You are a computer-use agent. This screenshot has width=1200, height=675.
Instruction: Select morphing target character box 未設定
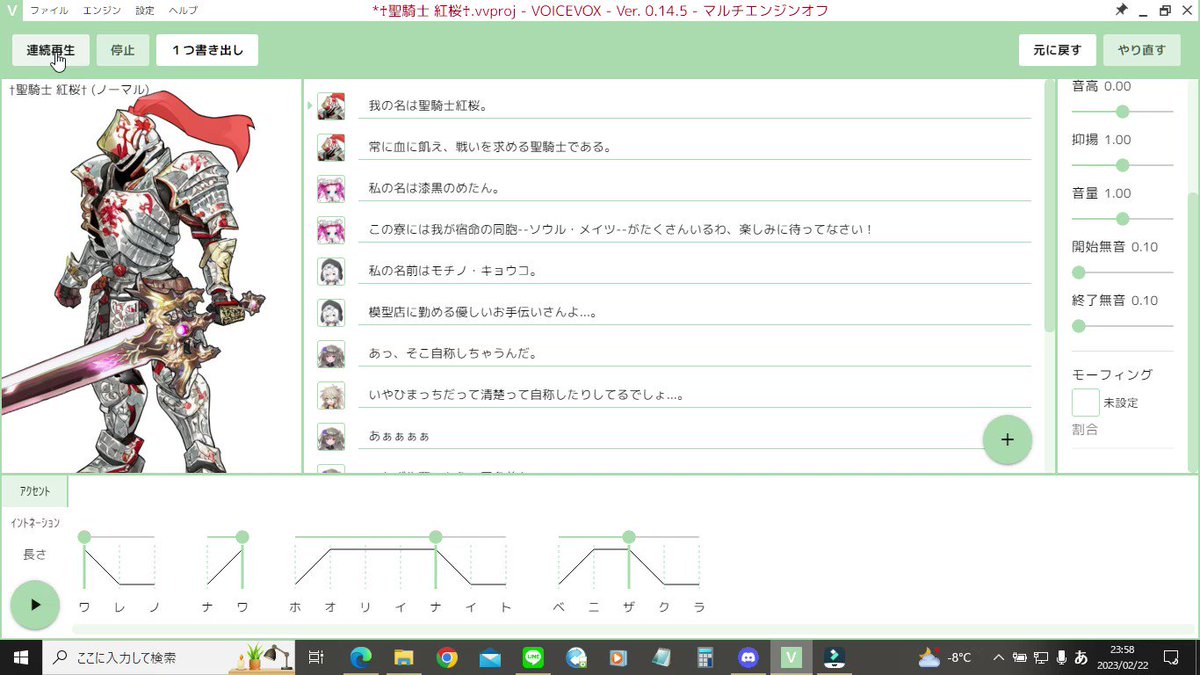(1085, 403)
